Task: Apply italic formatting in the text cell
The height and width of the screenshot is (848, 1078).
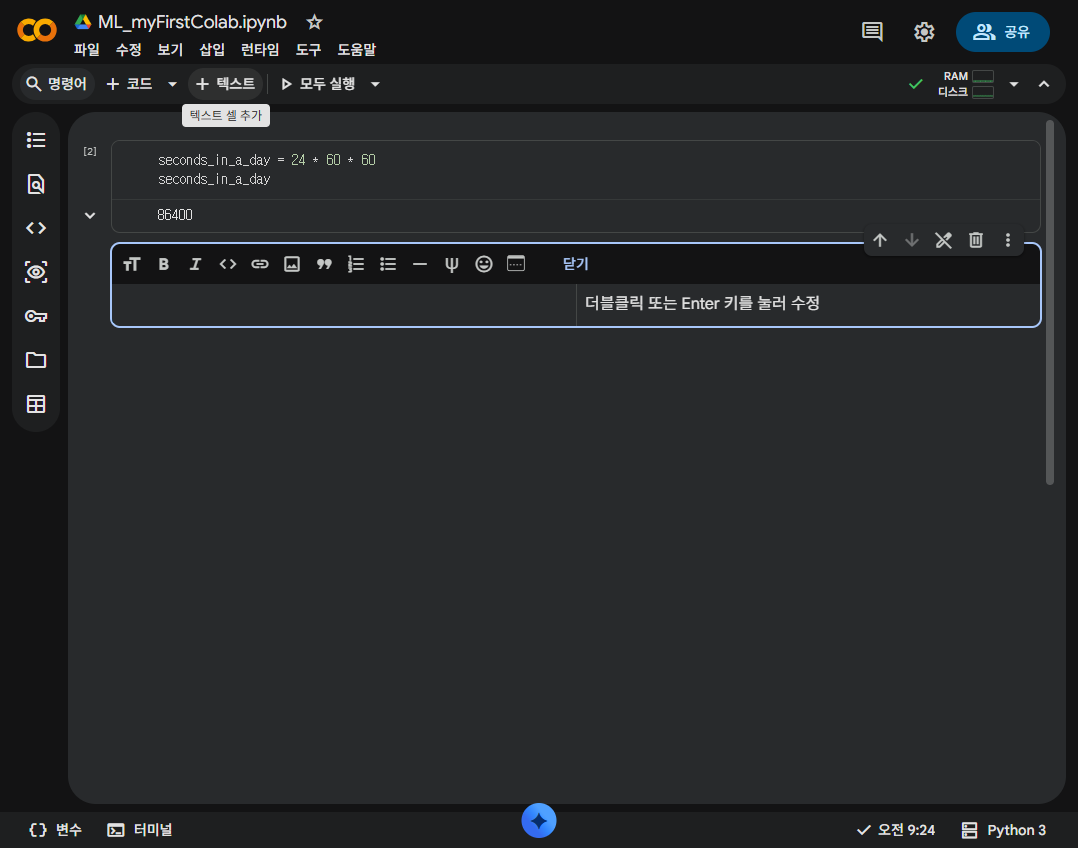Action: pyautogui.click(x=195, y=264)
